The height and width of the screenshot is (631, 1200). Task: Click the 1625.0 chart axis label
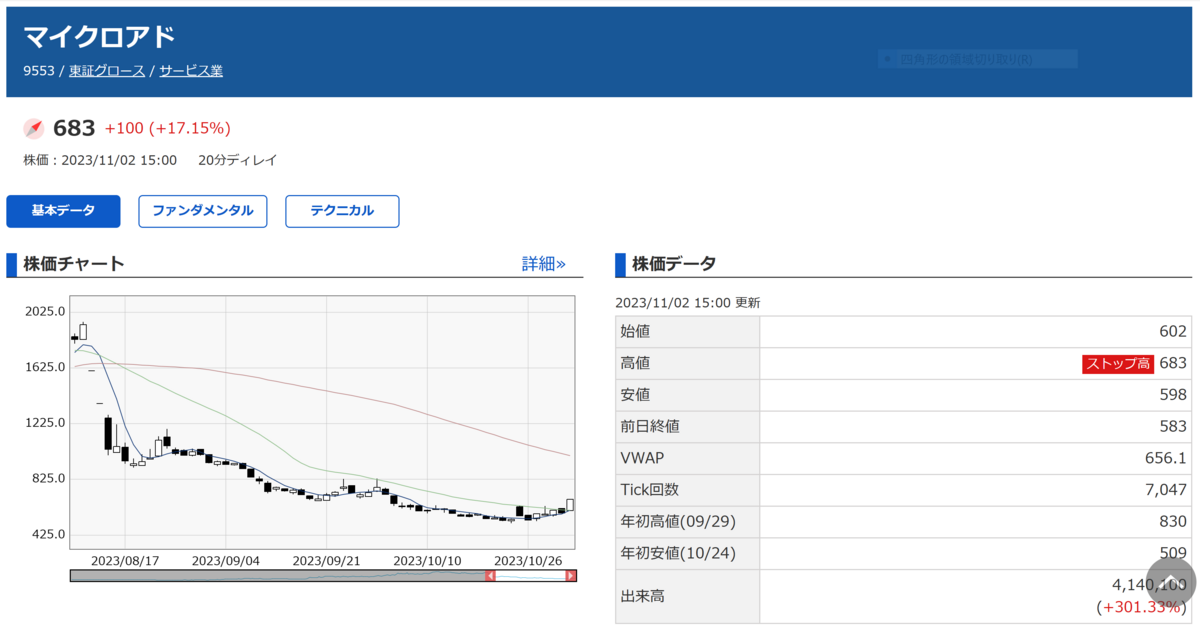tap(45, 367)
